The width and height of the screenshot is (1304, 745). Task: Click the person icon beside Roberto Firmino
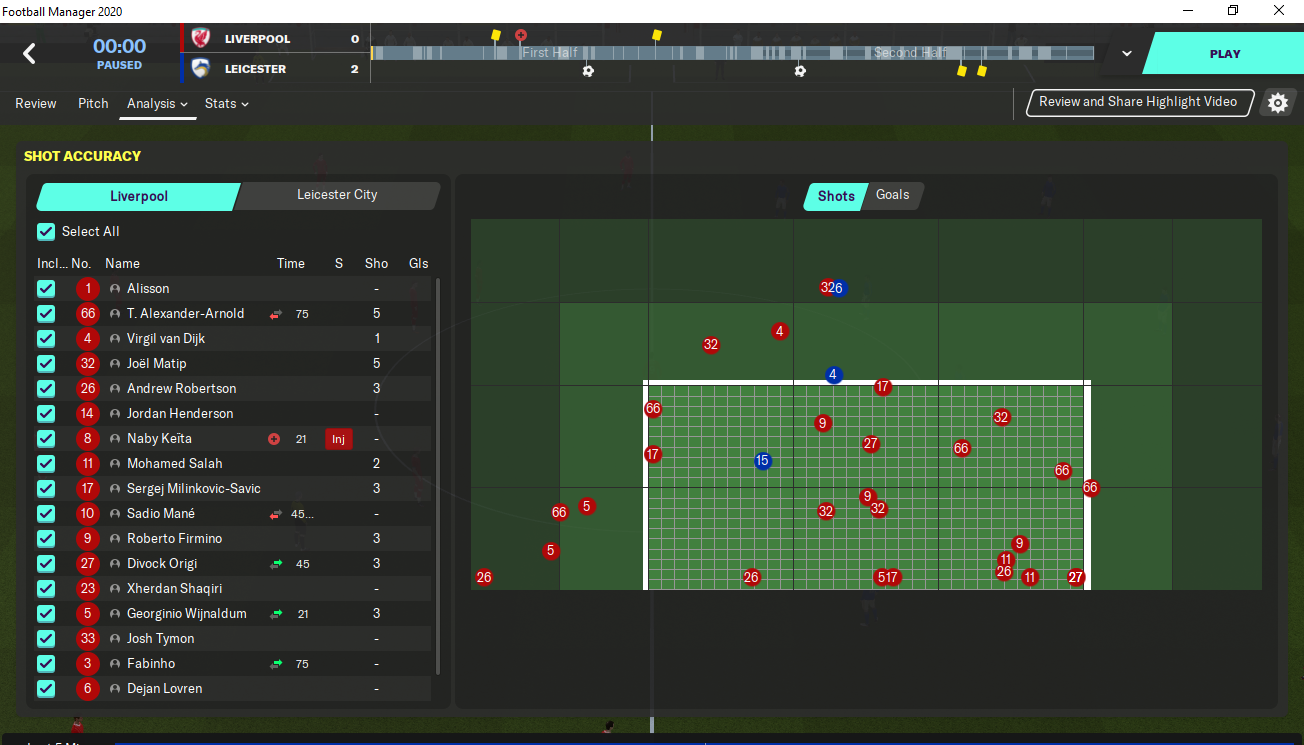115,539
